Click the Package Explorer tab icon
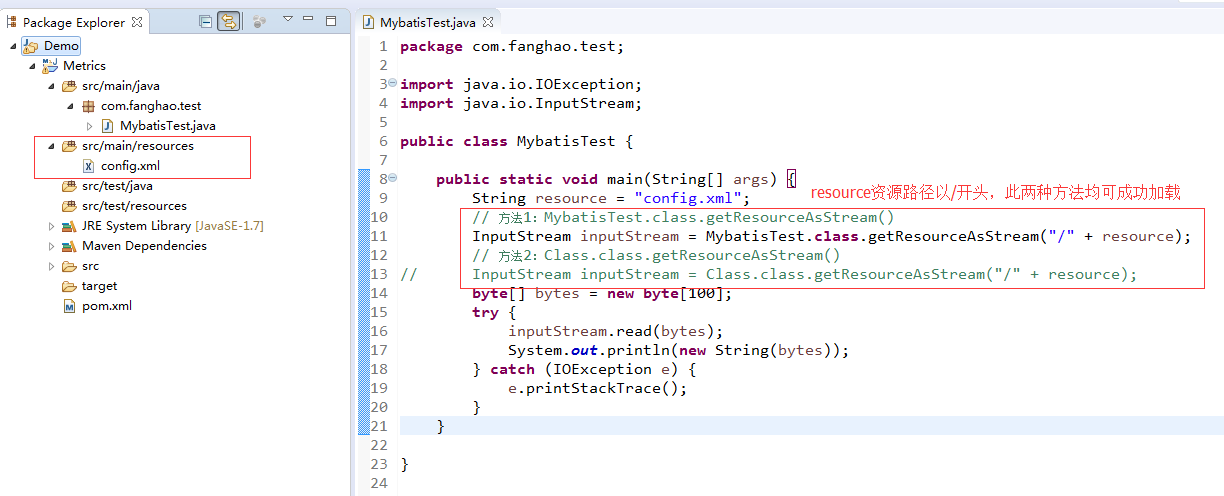This screenshot has width=1224, height=496. (x=13, y=21)
